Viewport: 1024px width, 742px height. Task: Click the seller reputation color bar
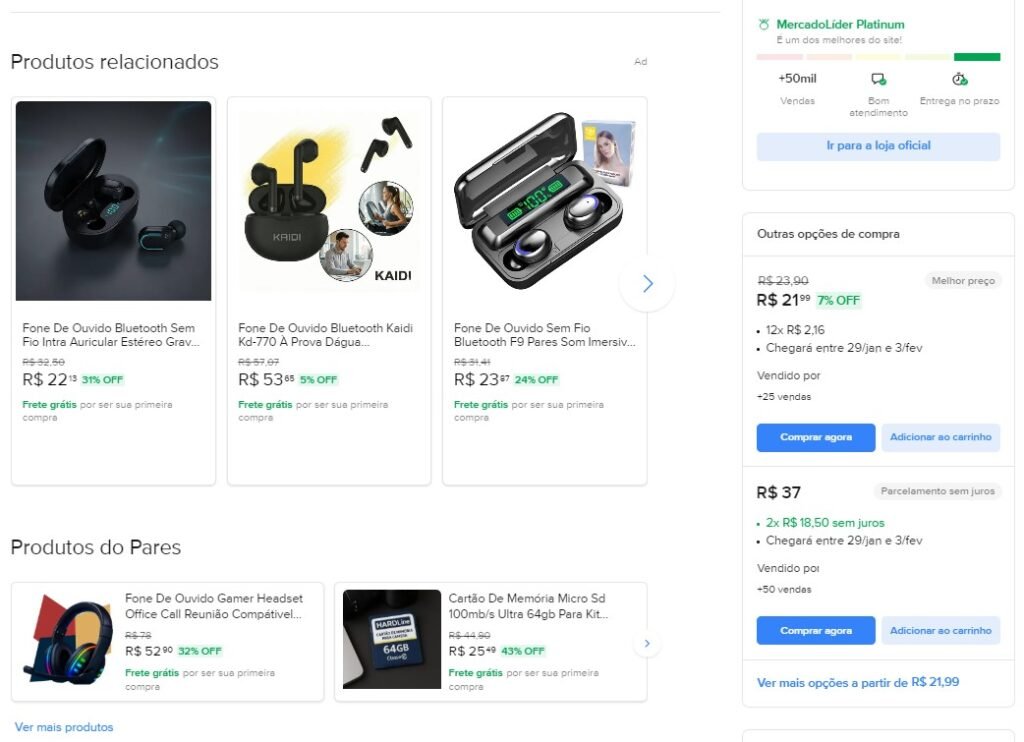(878, 57)
